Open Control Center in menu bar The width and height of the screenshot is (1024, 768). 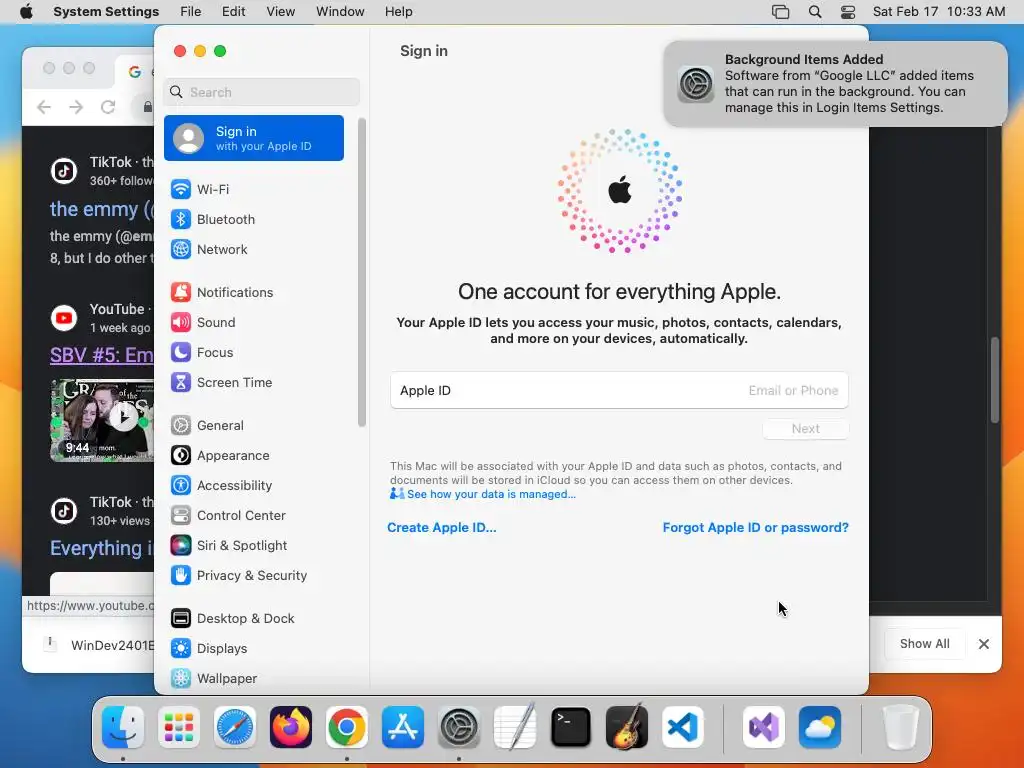tap(848, 12)
